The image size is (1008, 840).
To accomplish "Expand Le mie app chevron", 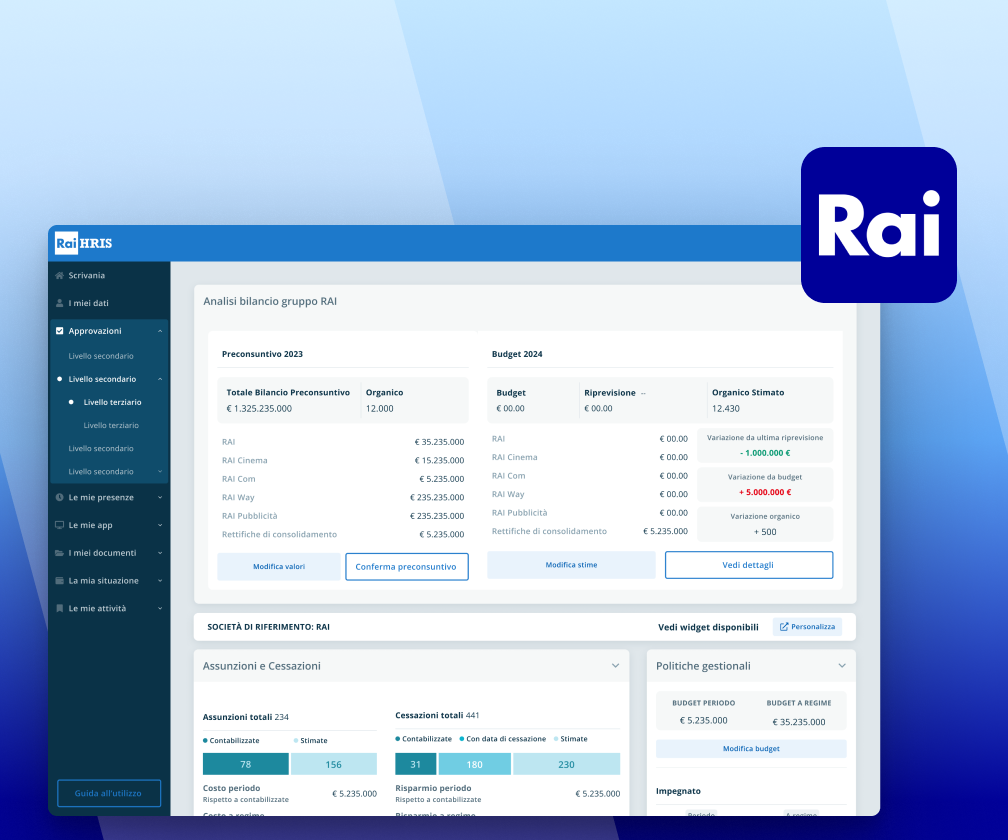I will pyautogui.click(x=160, y=525).
